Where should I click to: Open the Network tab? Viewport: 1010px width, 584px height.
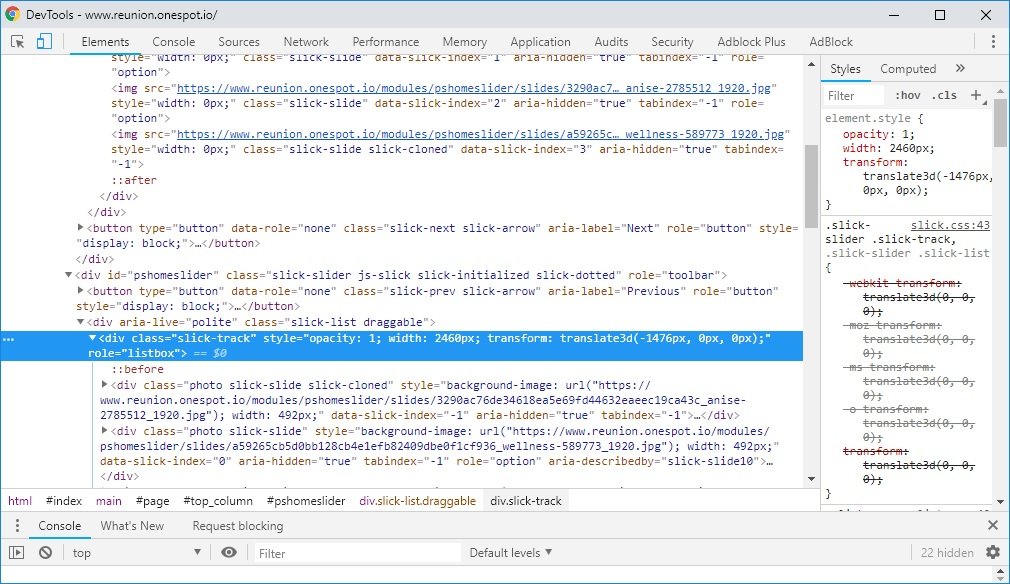tap(306, 42)
